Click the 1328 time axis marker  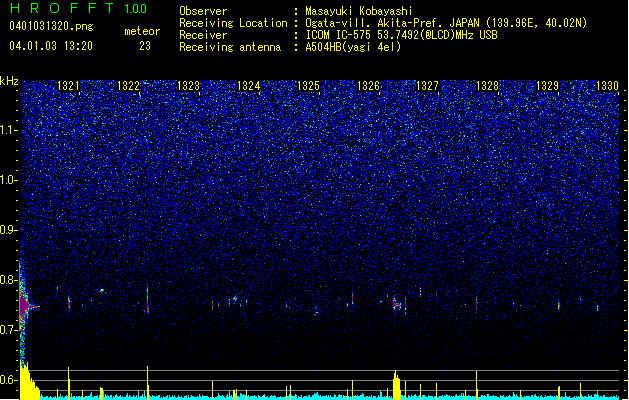tap(487, 86)
